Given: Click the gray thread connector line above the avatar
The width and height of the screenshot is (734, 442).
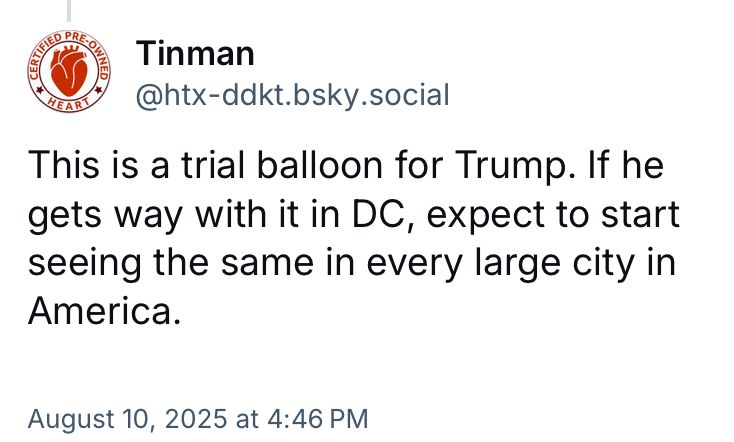Looking at the screenshot, I should tap(69, 11).
